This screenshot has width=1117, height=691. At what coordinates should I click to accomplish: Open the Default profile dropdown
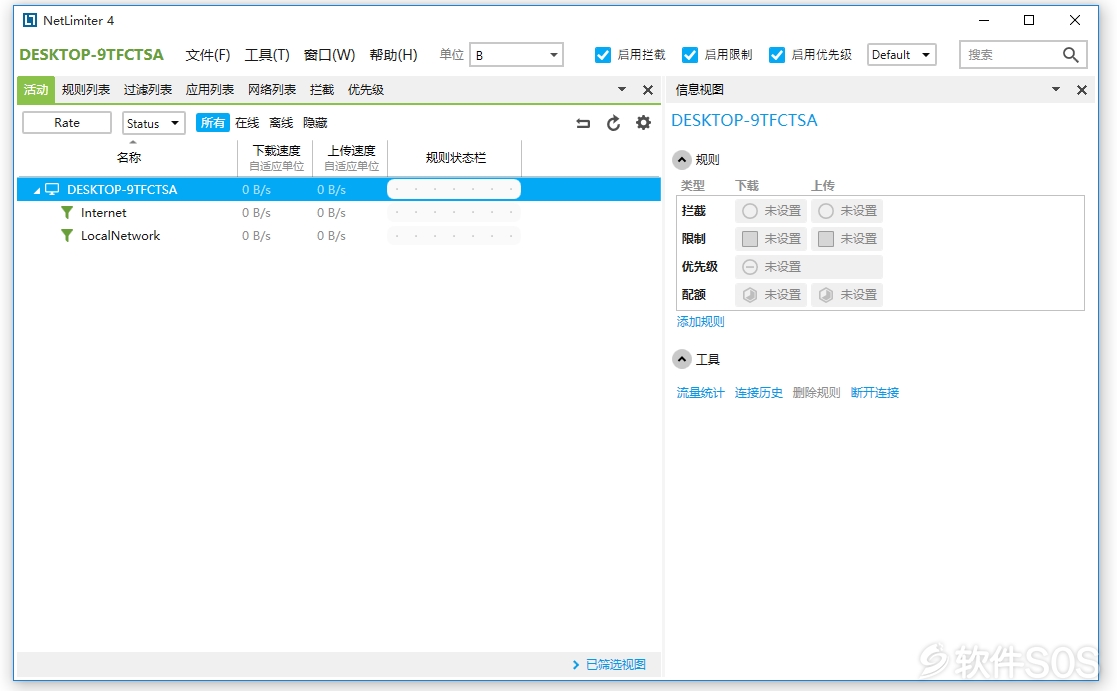pyautogui.click(x=901, y=55)
